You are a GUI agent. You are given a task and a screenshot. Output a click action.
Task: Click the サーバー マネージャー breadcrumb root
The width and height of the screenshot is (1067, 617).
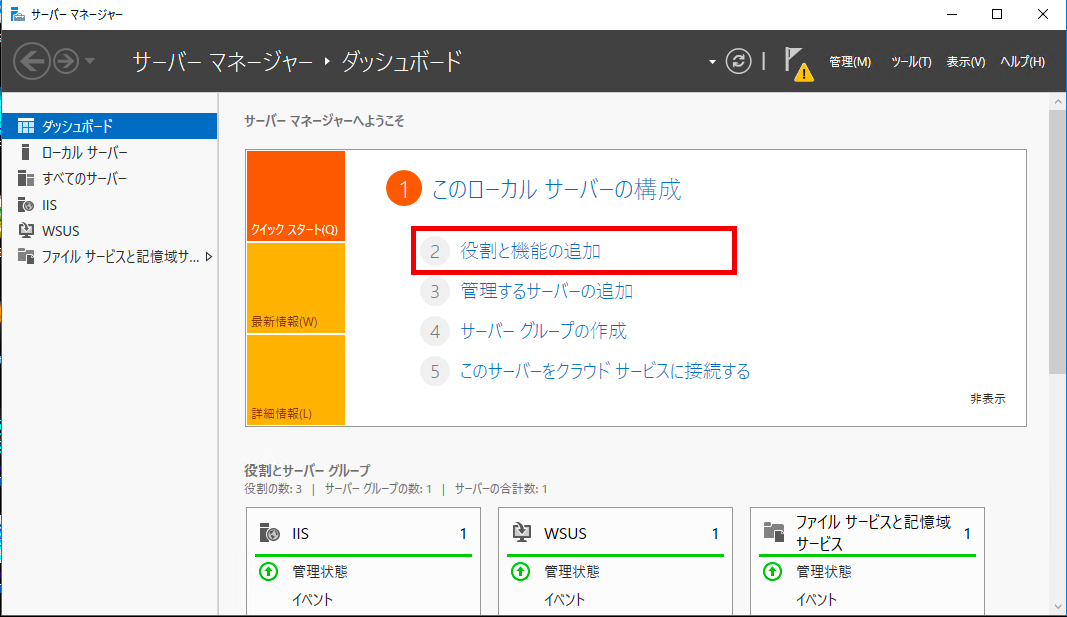coord(223,62)
